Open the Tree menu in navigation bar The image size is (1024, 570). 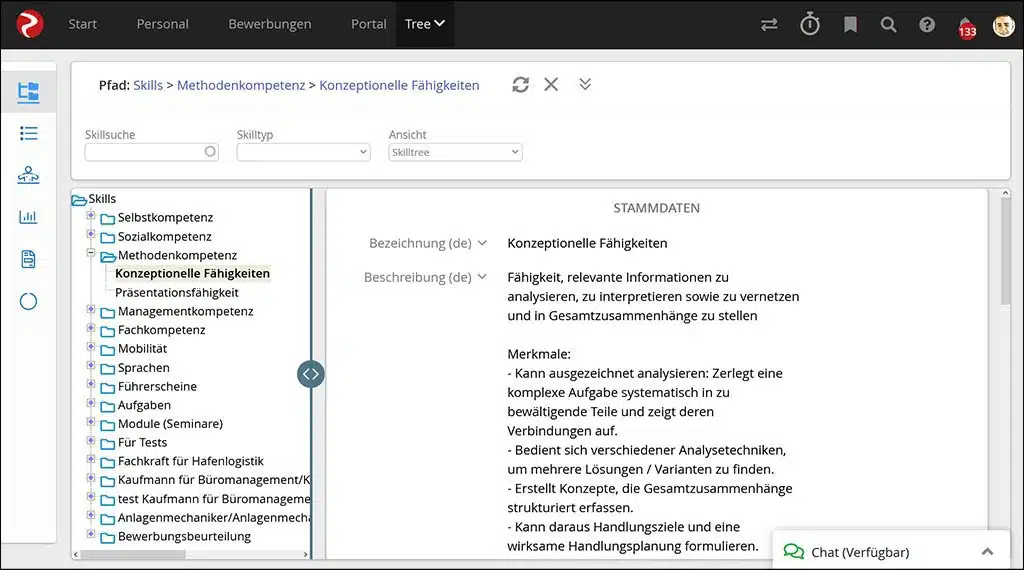(x=424, y=24)
